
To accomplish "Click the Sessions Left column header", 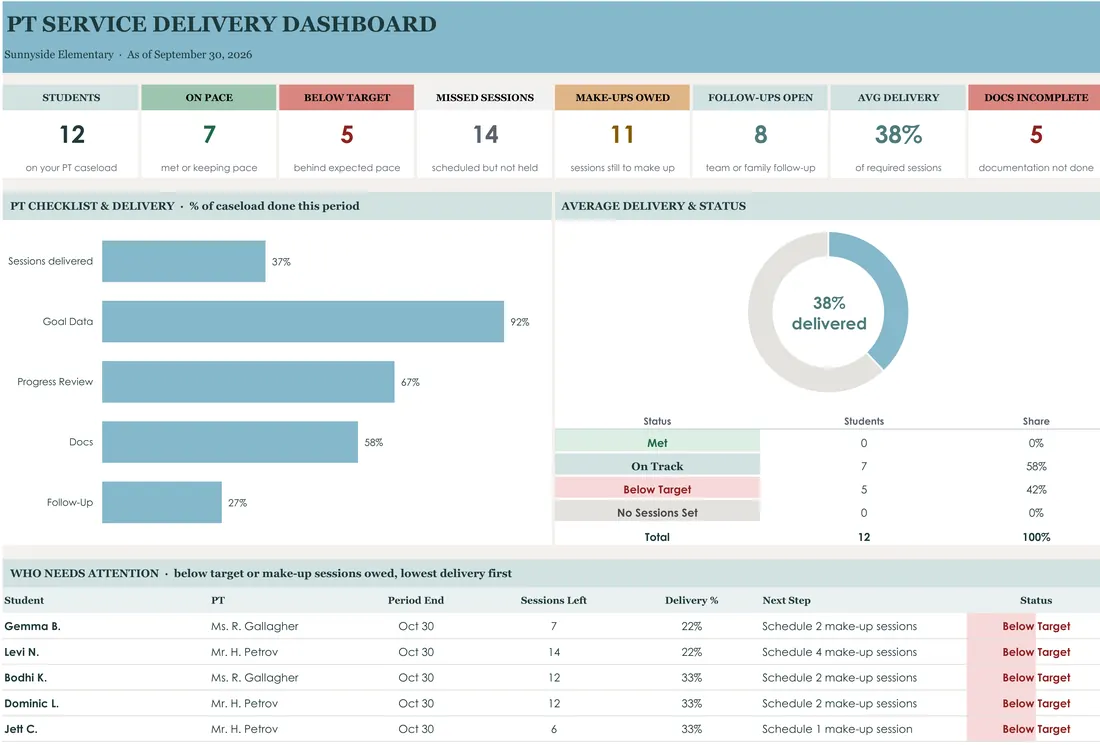I will pos(554,600).
